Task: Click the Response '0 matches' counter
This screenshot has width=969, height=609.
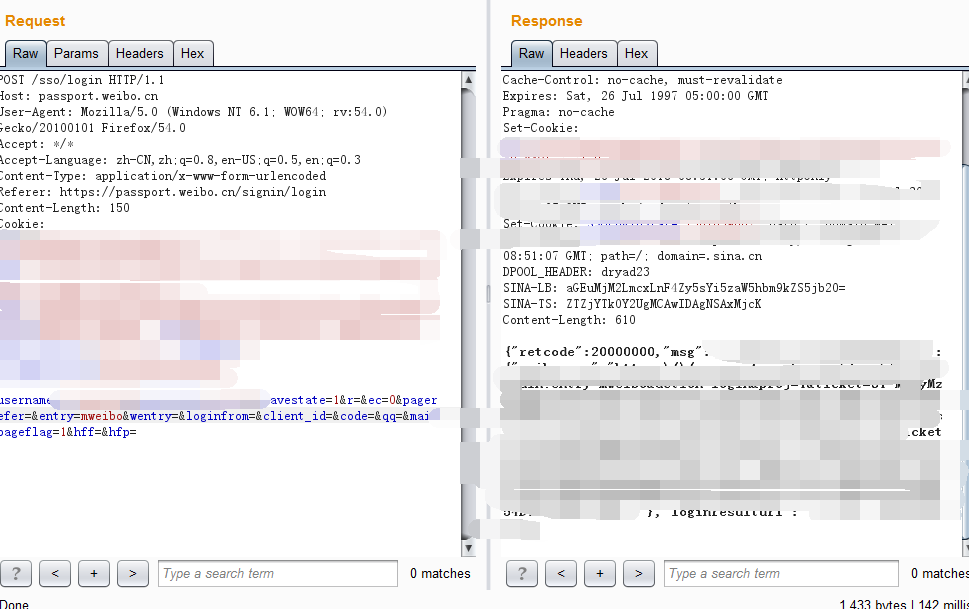Action: click(939, 573)
